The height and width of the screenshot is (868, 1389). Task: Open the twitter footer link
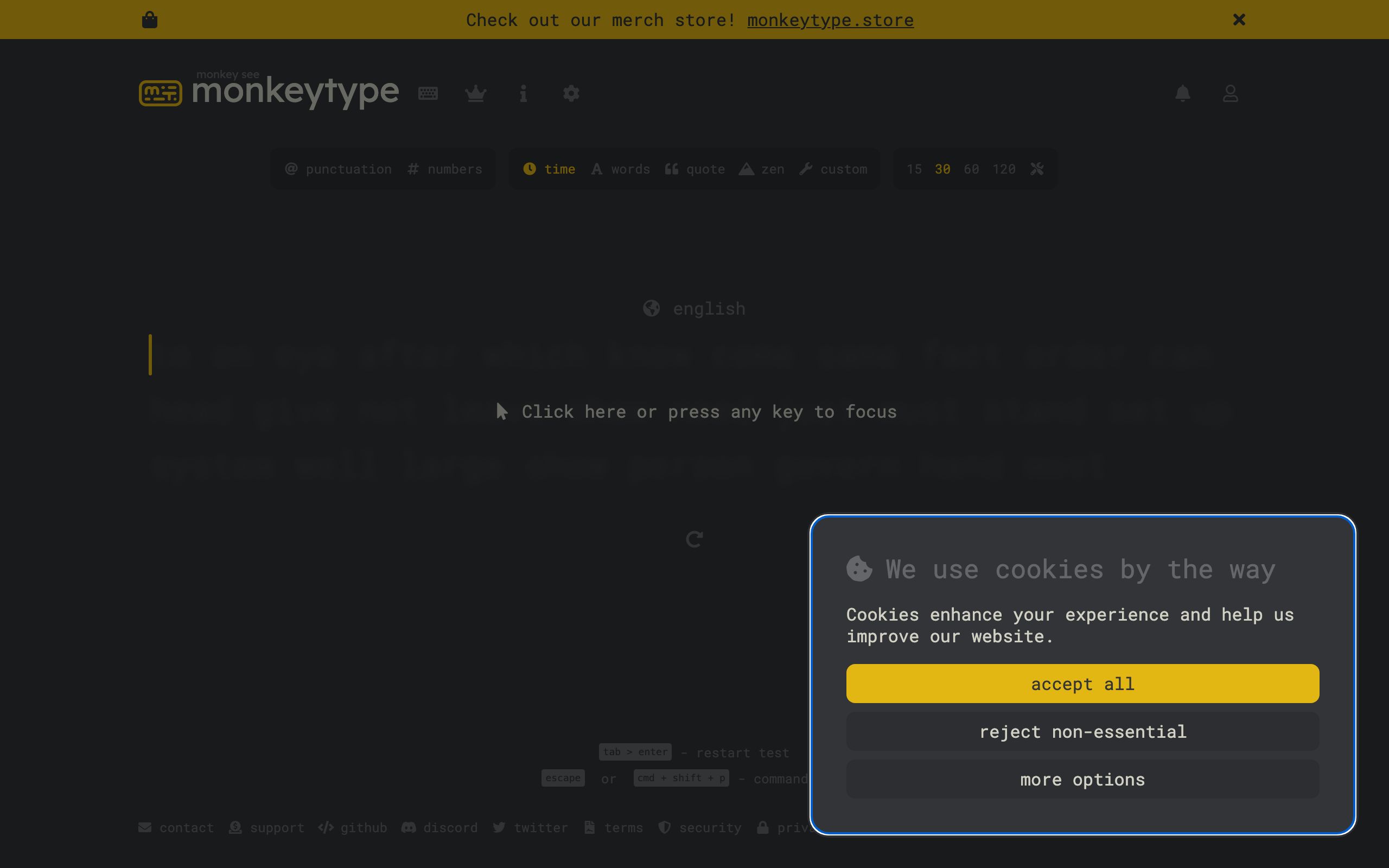point(530,827)
